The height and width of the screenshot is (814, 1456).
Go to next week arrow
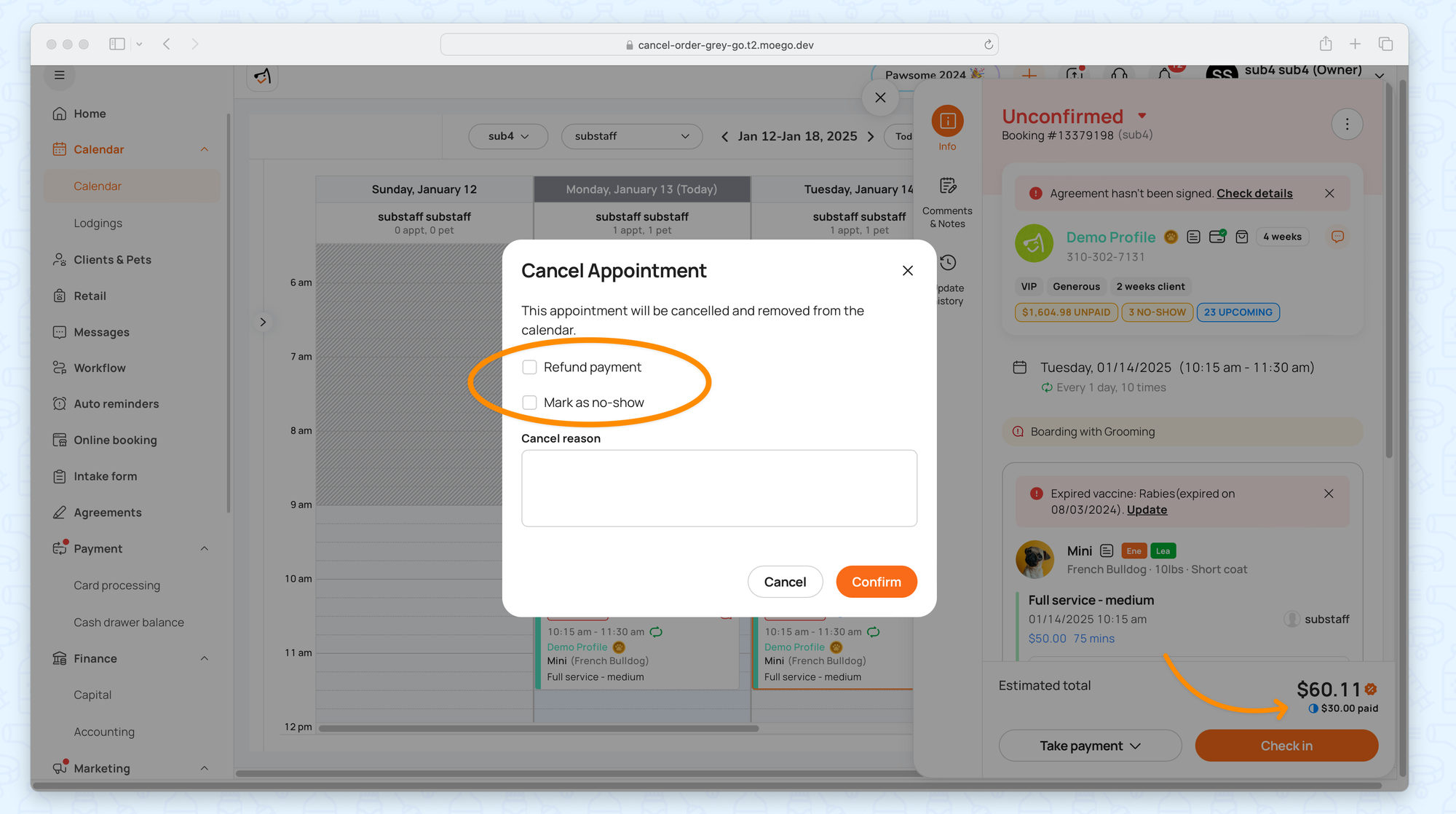(x=871, y=136)
